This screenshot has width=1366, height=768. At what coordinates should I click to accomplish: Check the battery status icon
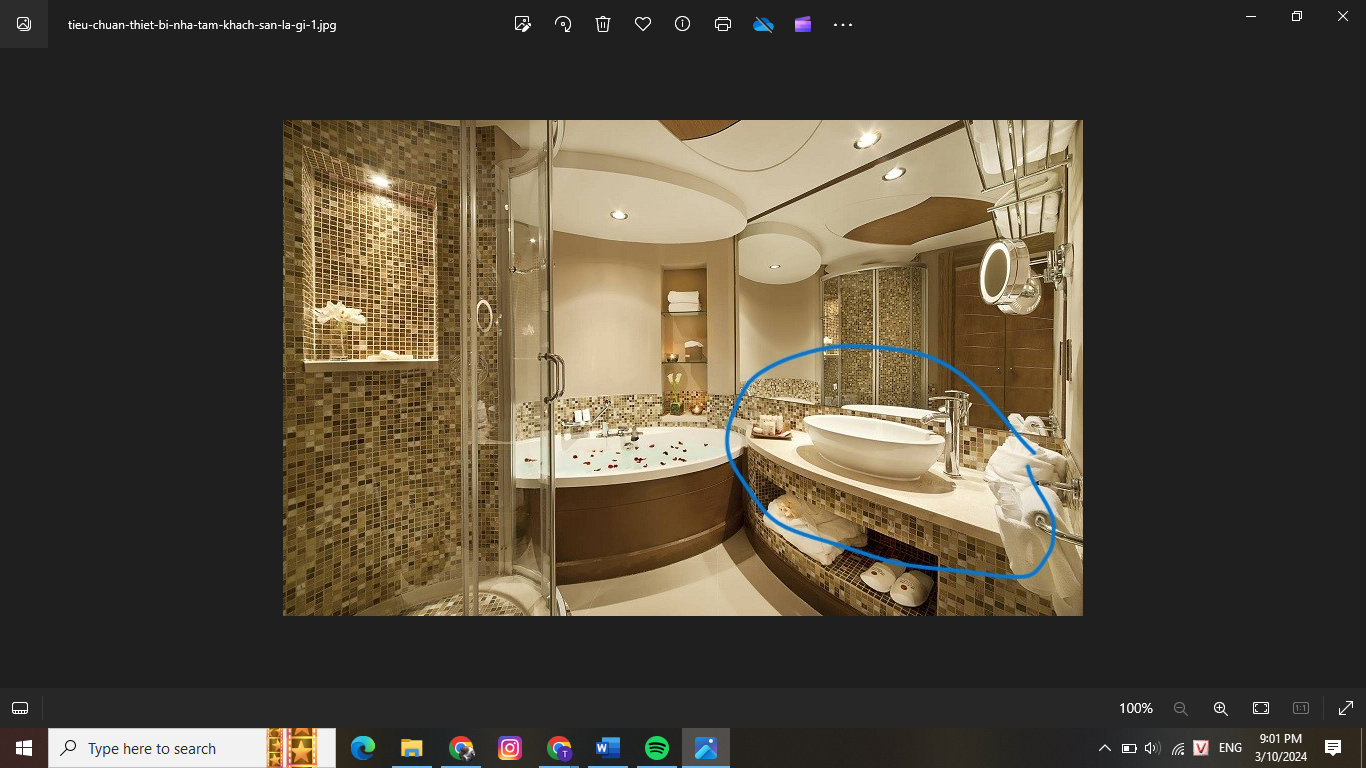1129,748
